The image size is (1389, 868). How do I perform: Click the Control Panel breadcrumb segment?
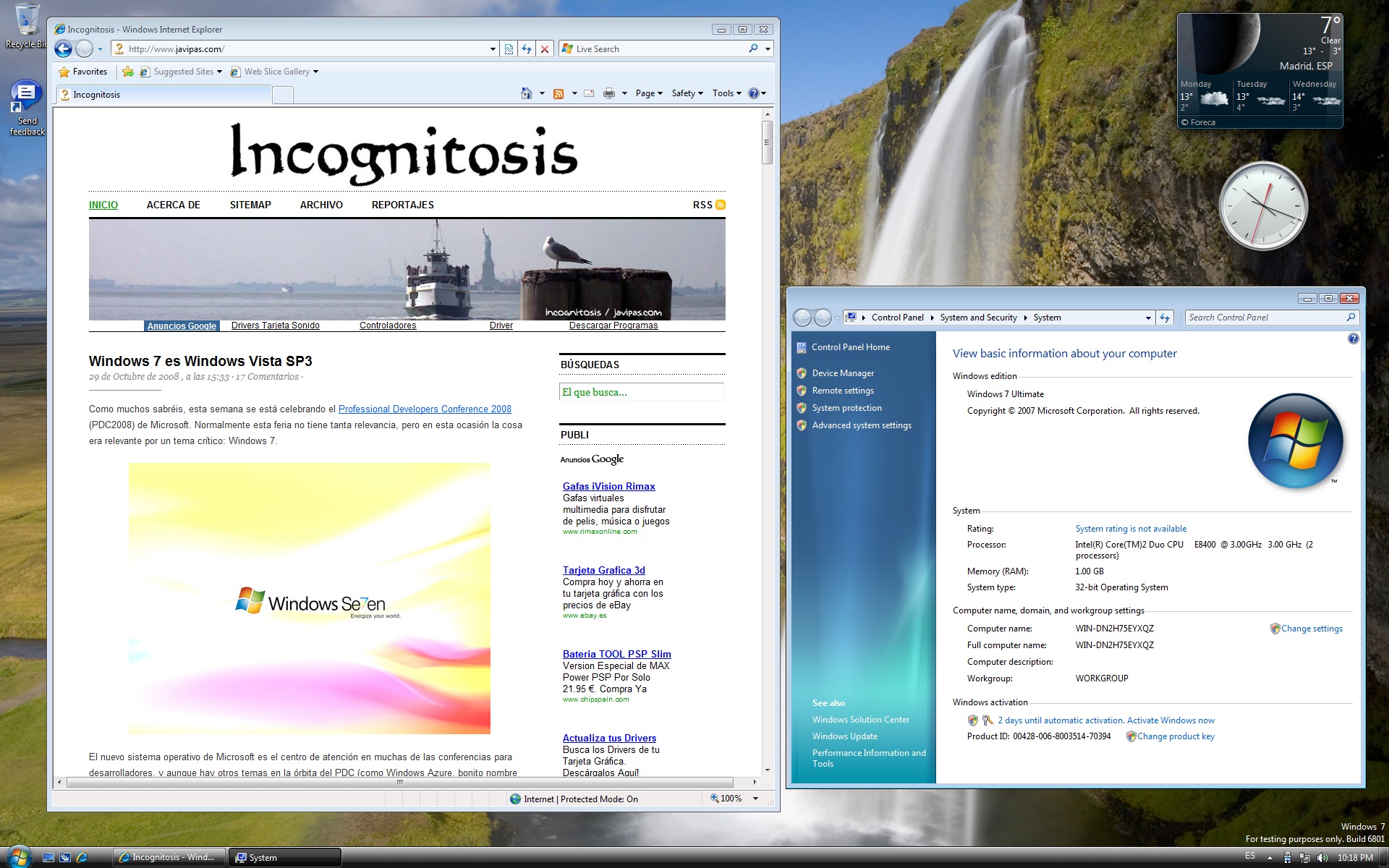[897, 318]
